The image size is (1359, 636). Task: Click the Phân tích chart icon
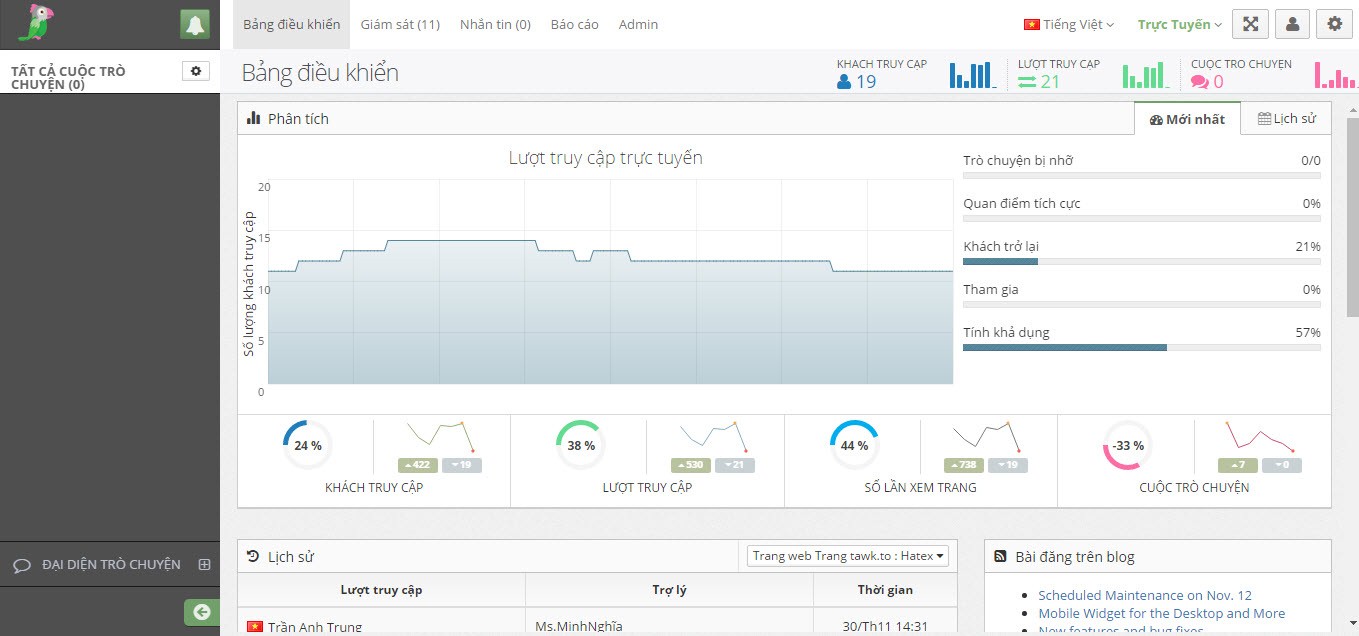point(253,118)
